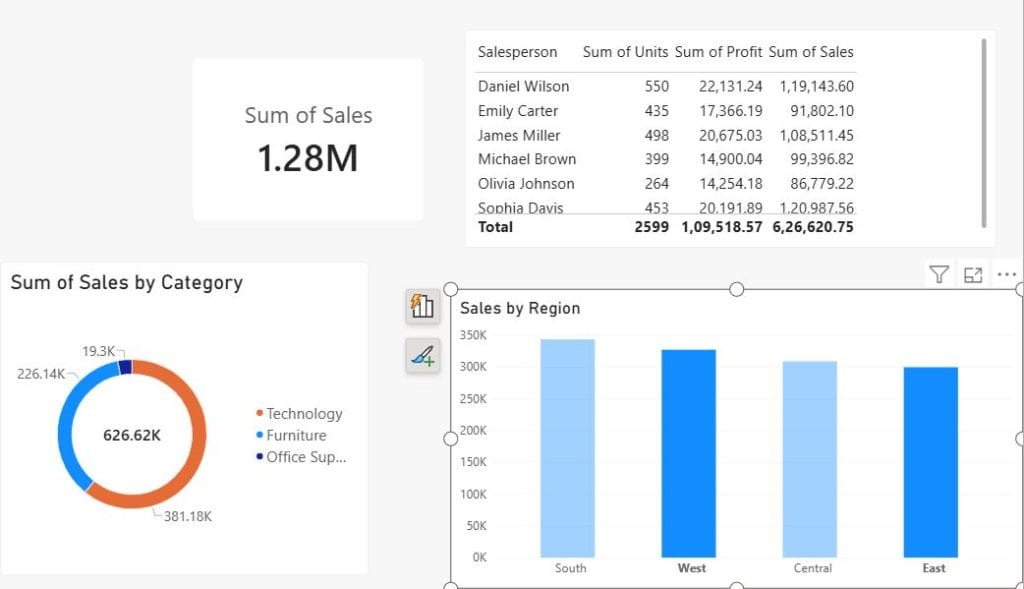Click the South axis label
Image resolution: width=1024 pixels, height=589 pixels.
[570, 568]
